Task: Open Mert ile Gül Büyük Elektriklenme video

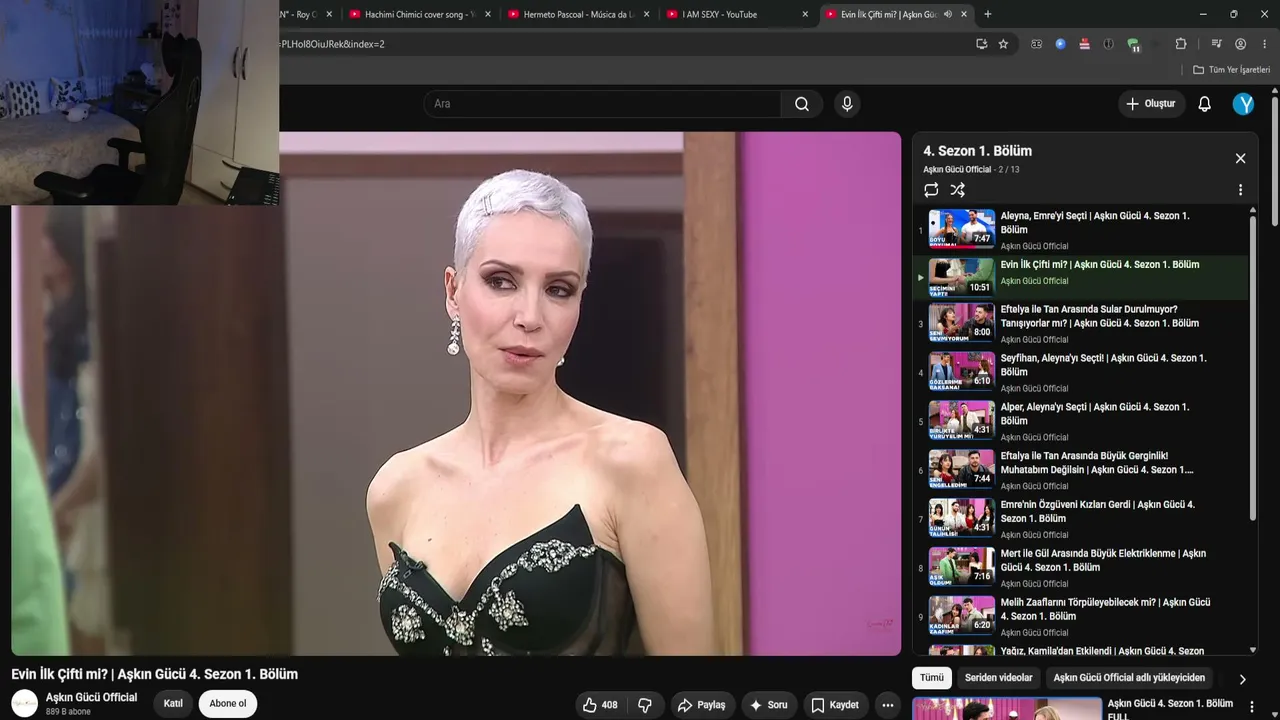Action: (x=1082, y=567)
